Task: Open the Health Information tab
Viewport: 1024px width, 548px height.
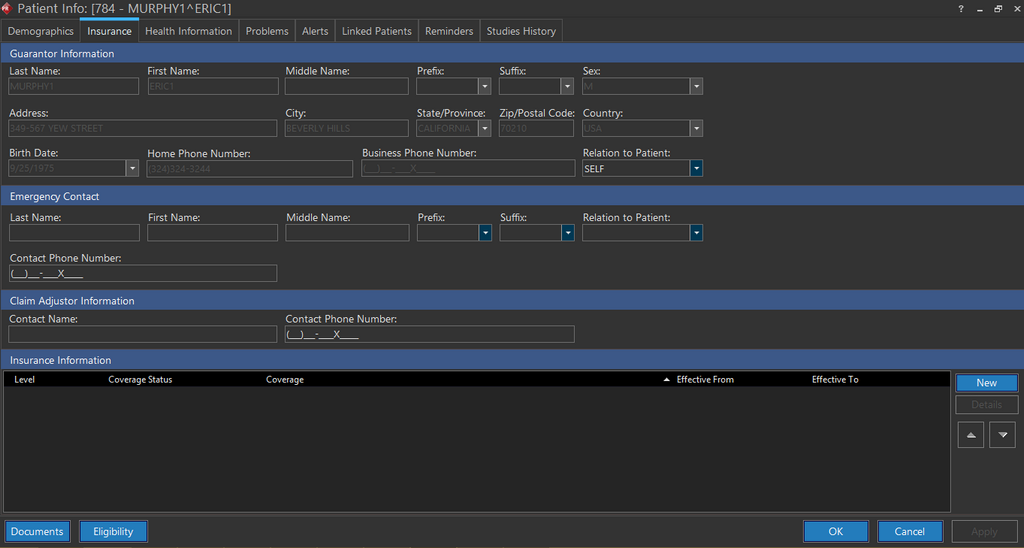Action: pos(188,31)
